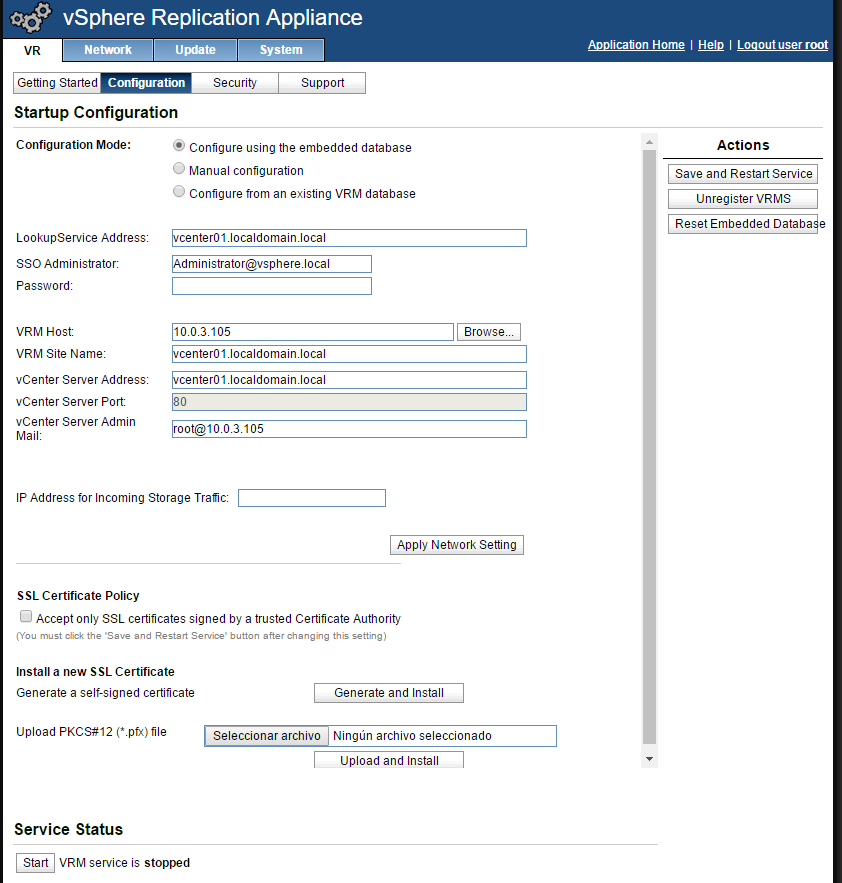Click the Browse button next to VRM Host
This screenshot has width=842, height=883.
point(488,331)
